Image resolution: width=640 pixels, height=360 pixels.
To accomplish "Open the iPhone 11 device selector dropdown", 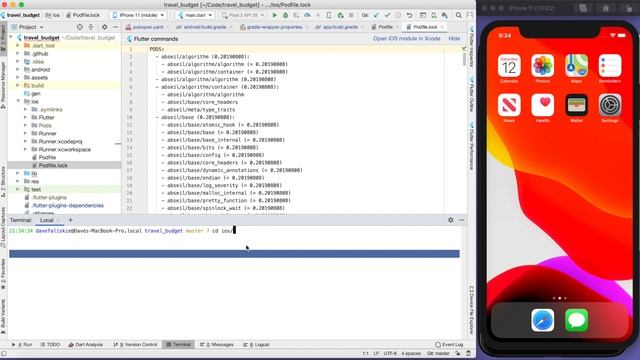I will pyautogui.click(x=138, y=15).
